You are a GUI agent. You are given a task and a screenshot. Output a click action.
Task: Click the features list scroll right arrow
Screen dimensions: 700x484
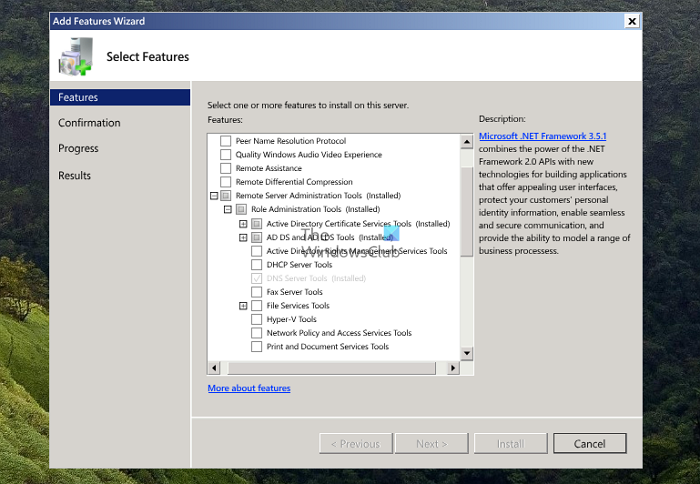pyautogui.click(x=453, y=368)
